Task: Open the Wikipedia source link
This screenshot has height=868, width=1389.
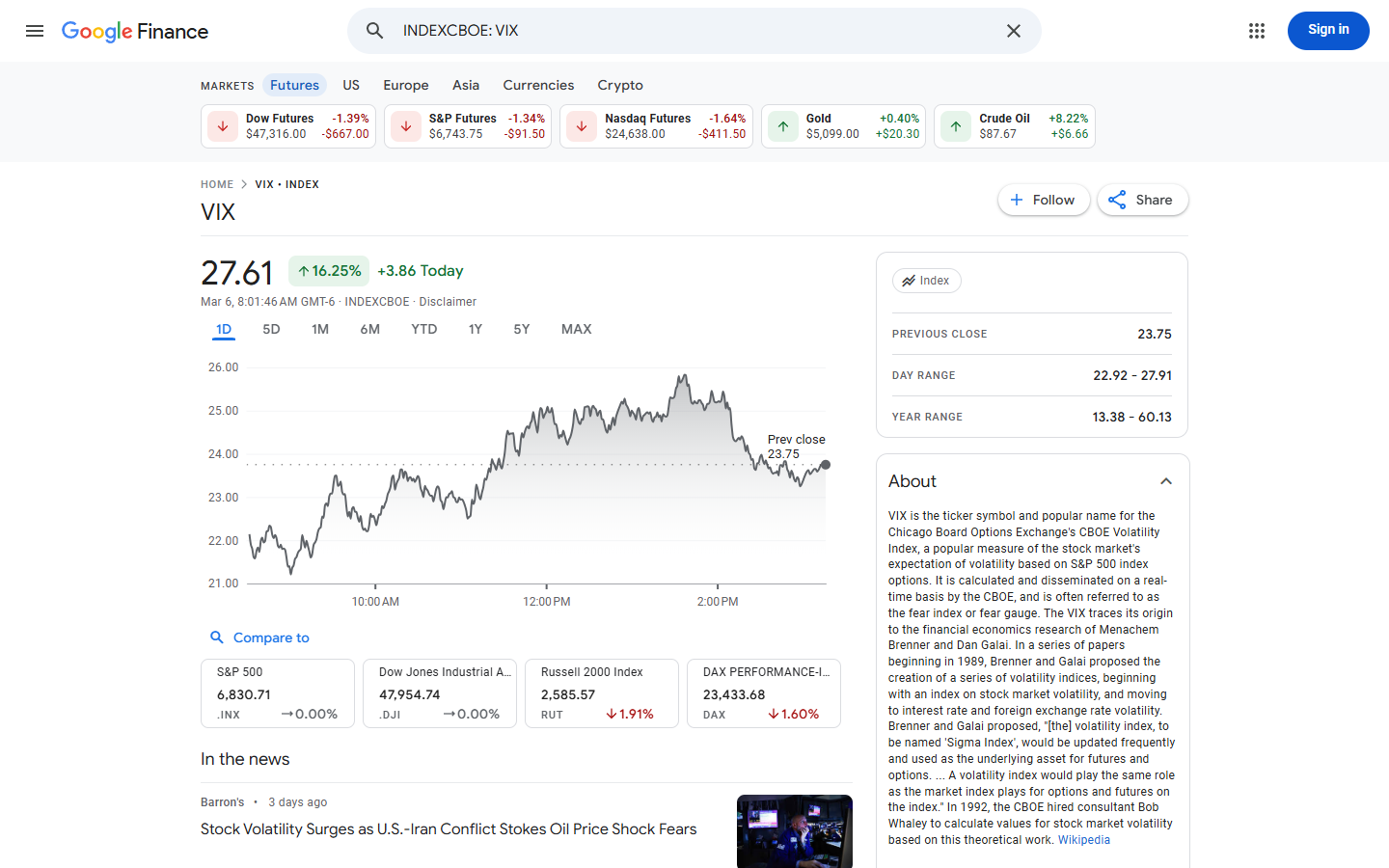Action: (1083, 840)
